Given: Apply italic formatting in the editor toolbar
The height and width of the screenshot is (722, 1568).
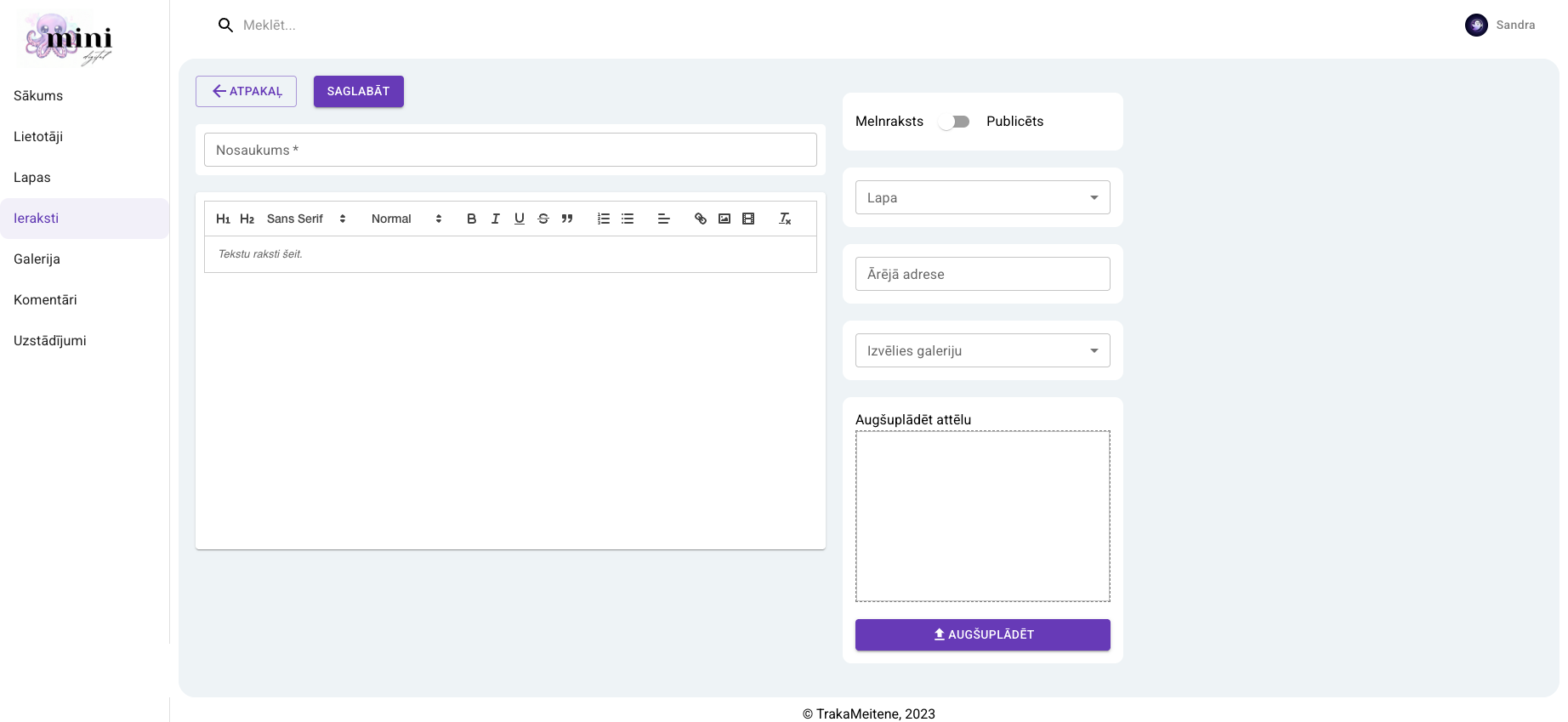Looking at the screenshot, I should (x=496, y=219).
